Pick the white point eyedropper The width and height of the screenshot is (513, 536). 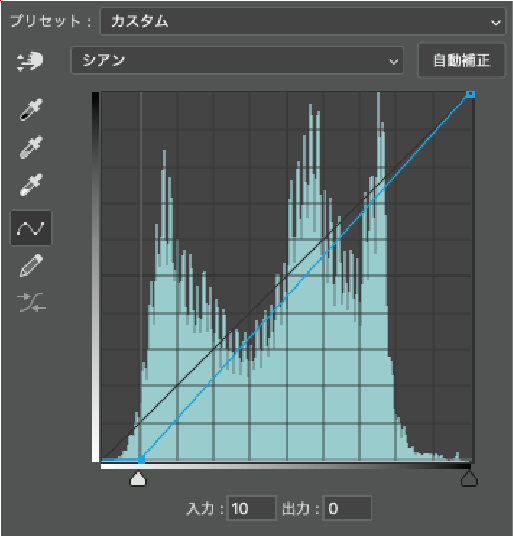pyautogui.click(x=31, y=185)
